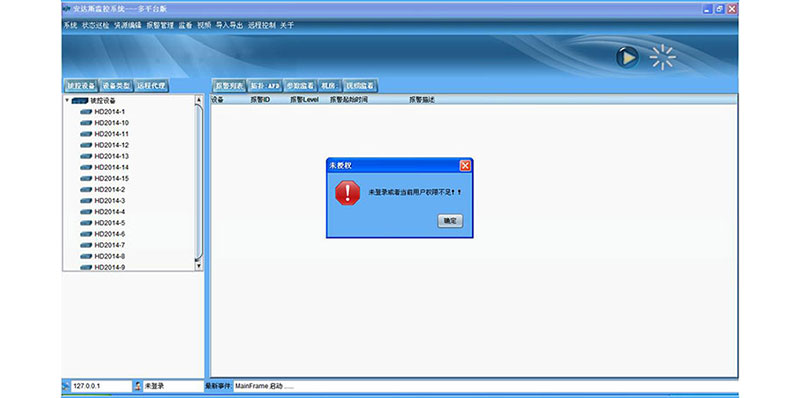Click the spinning loading indicator icon
Viewport: 801px width, 398px height.
(663, 57)
